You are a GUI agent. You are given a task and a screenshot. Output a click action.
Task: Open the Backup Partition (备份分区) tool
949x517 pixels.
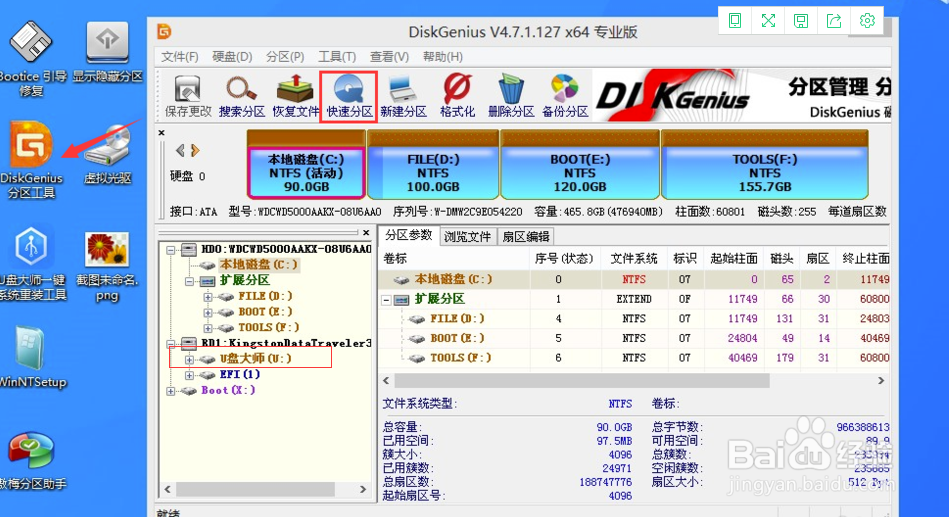(x=565, y=96)
